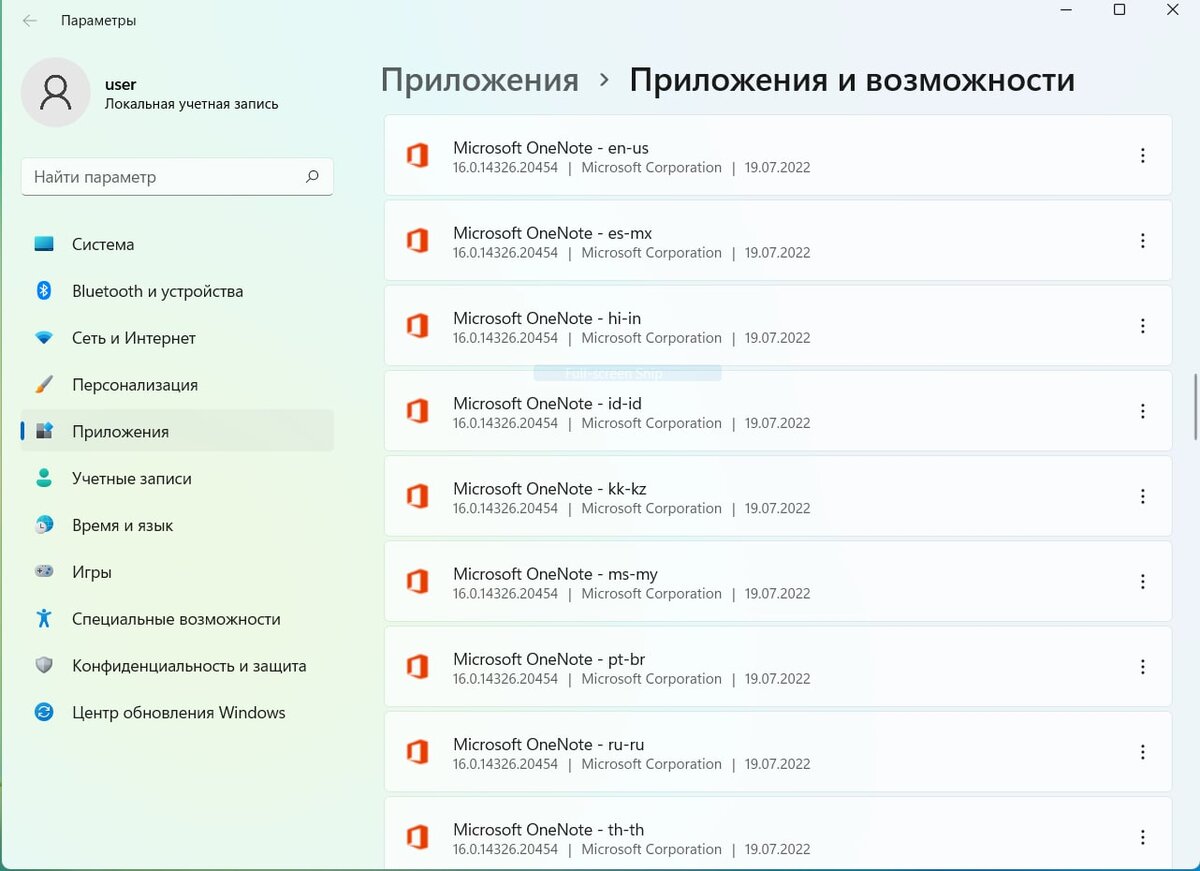Focus the Найти параметр search field
Viewport: 1200px width, 871px height.
coord(177,177)
